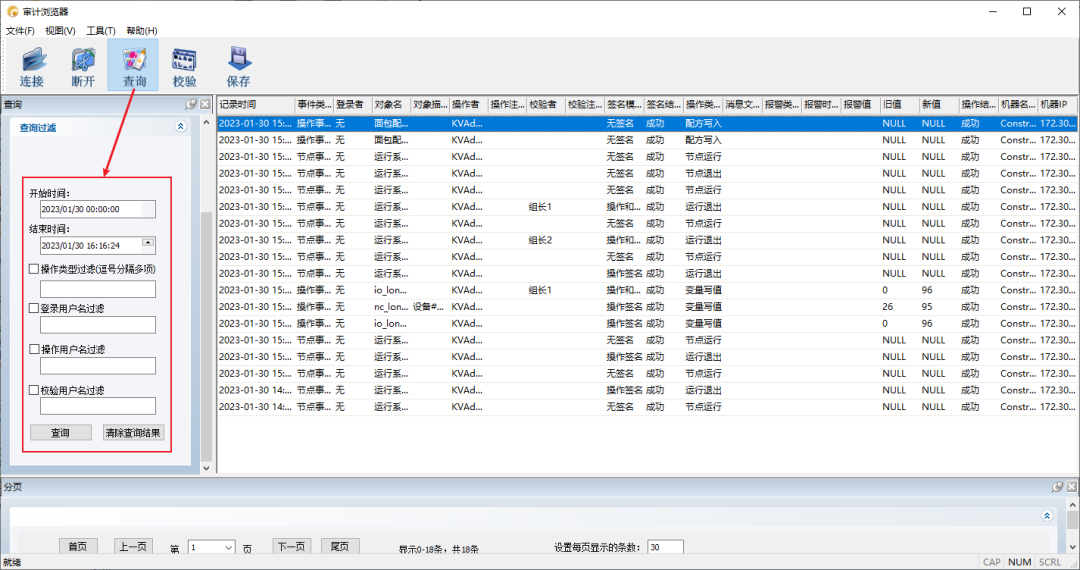The image size is (1080, 570).
Task: Sort by 操作者 column header
Action: click(x=468, y=105)
